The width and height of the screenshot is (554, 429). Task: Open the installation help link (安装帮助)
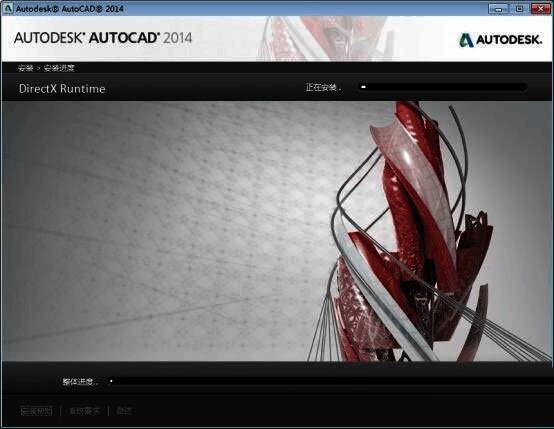(36, 411)
